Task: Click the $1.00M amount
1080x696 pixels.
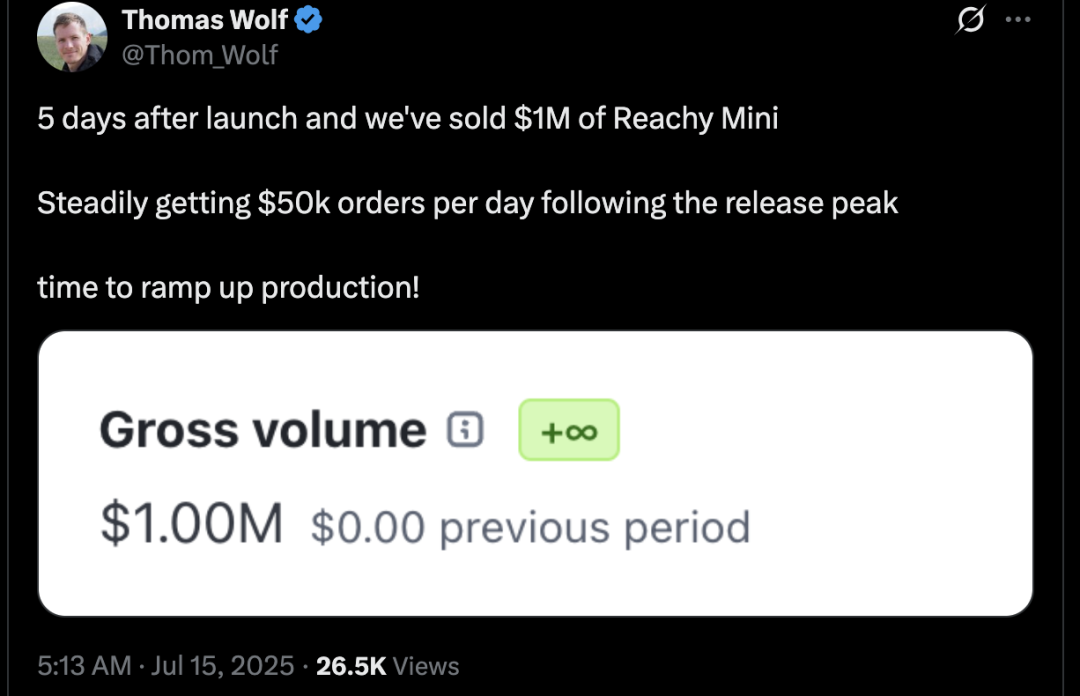Action: pyautogui.click(x=191, y=524)
